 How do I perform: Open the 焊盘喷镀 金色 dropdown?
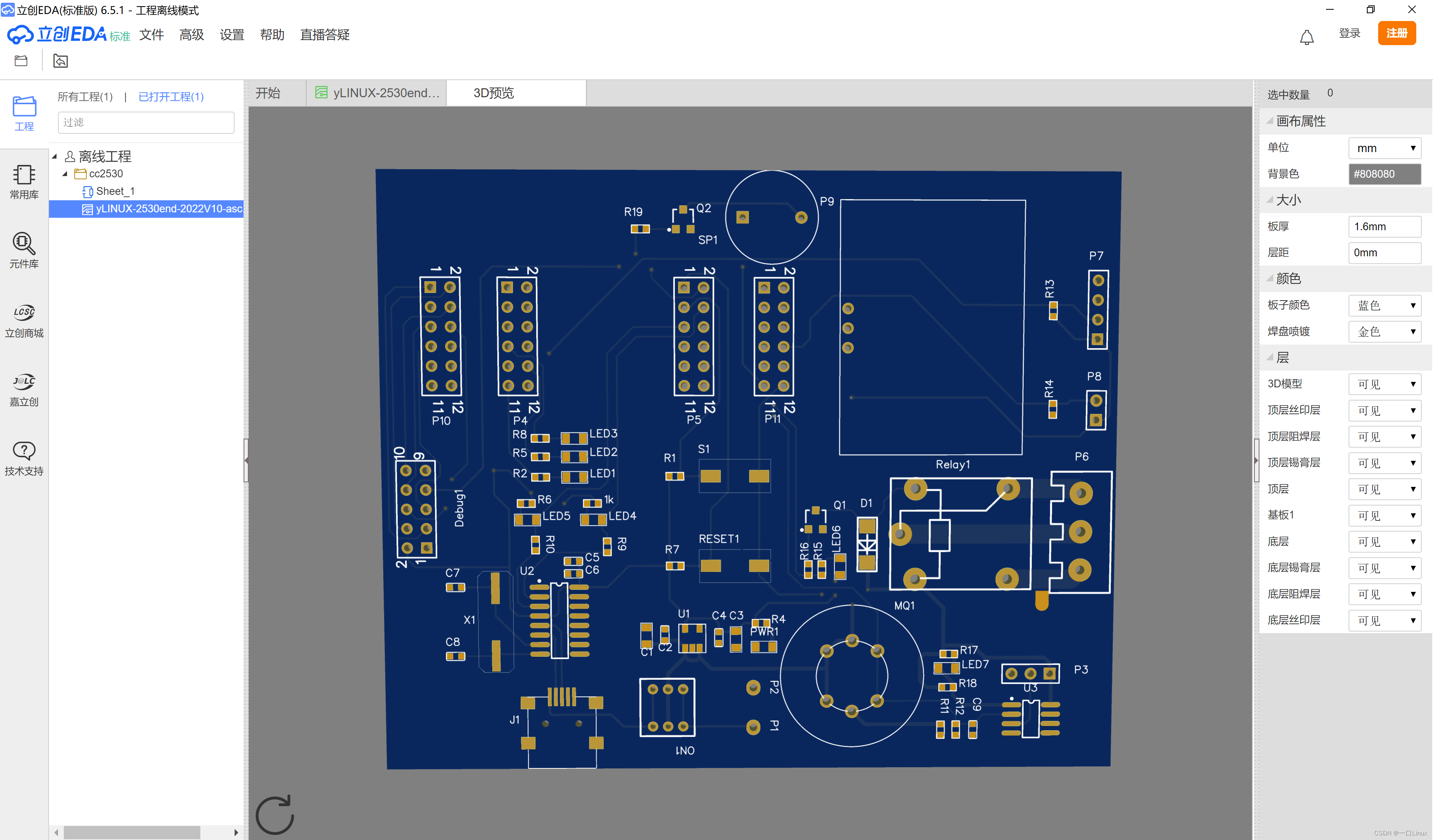tap(1385, 331)
